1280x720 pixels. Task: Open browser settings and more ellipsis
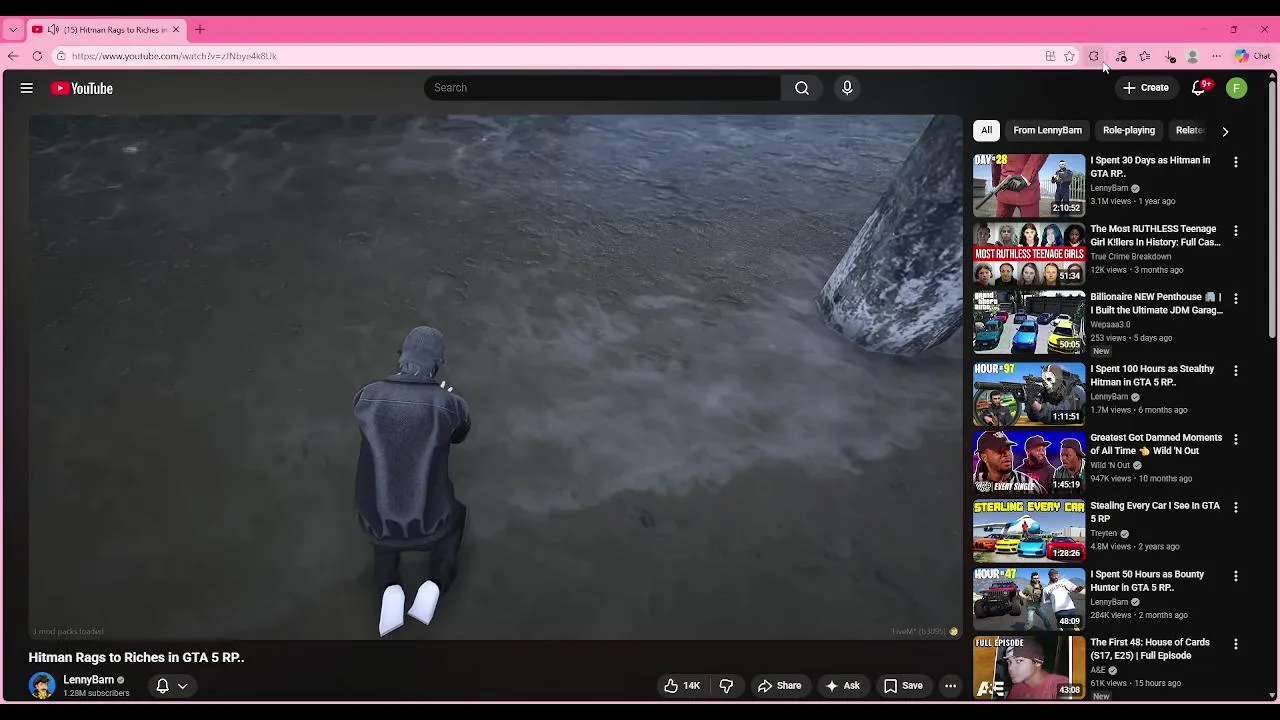(1216, 56)
